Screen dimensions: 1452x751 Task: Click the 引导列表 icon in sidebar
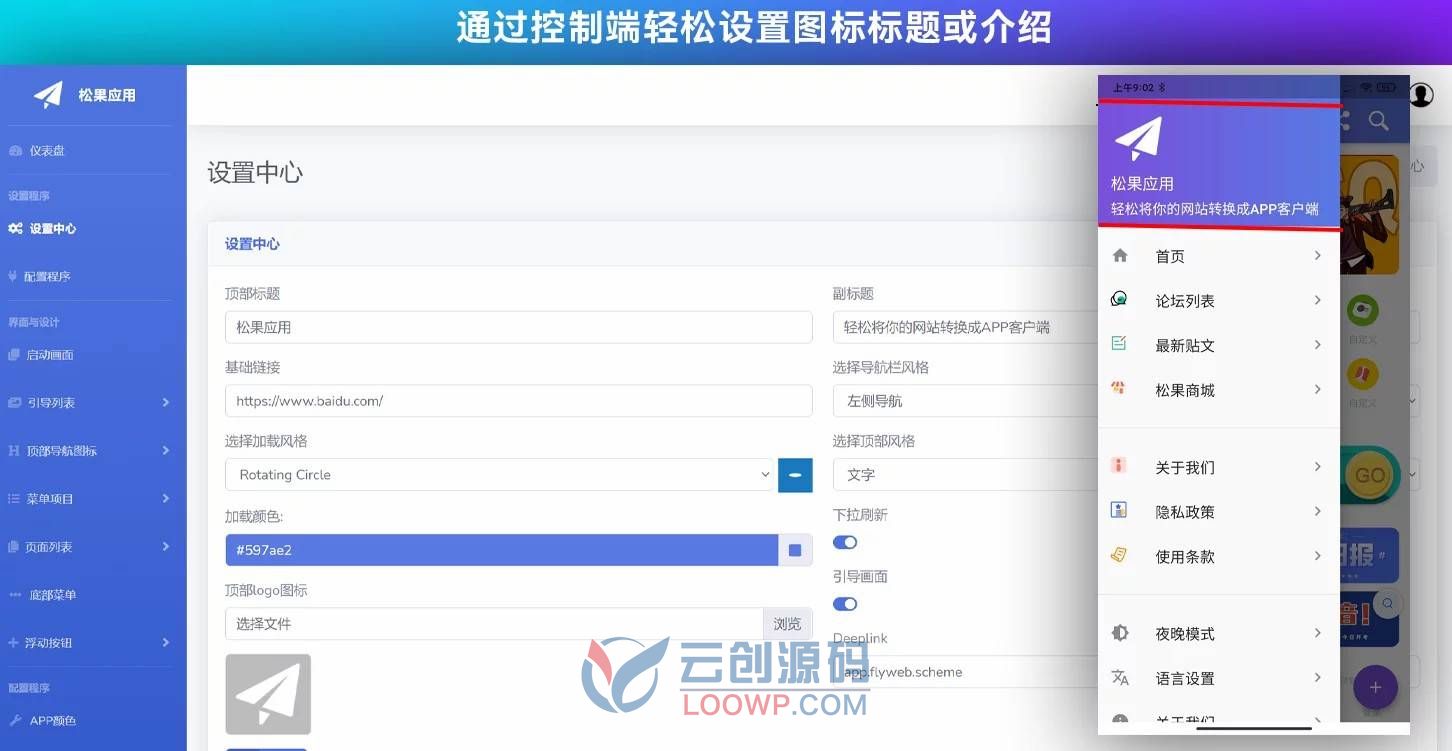click(x=15, y=403)
